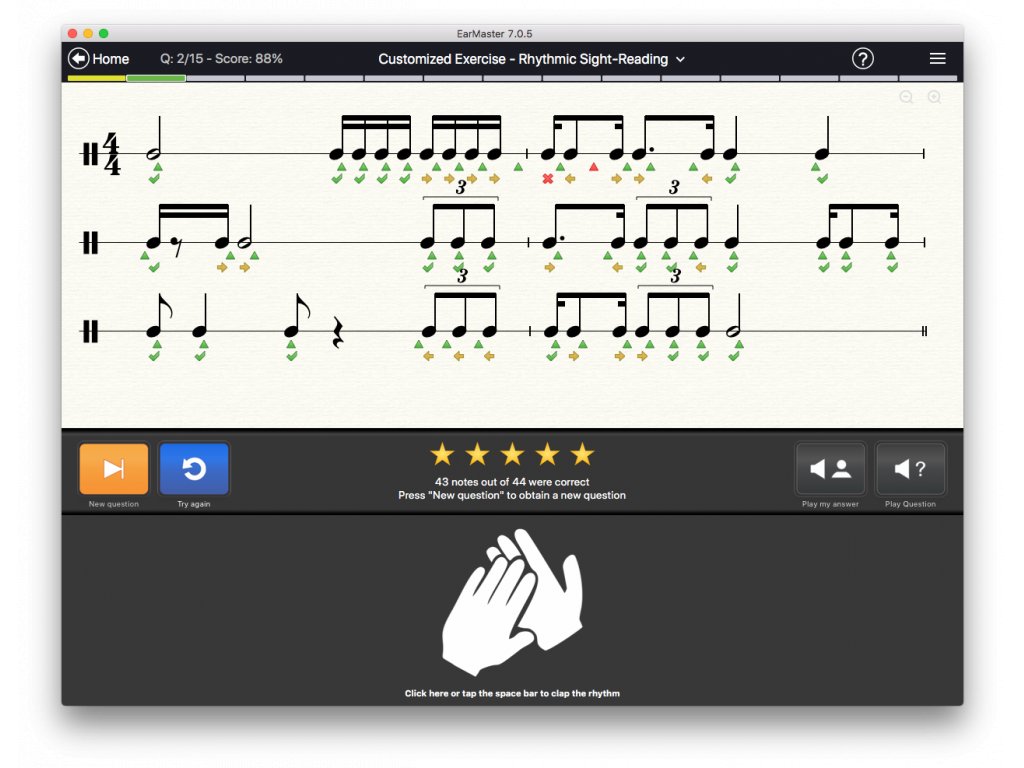Viewport: 1024px width, 768px height.
Task: Click the yellow first question progress segment
Action: tap(97, 78)
